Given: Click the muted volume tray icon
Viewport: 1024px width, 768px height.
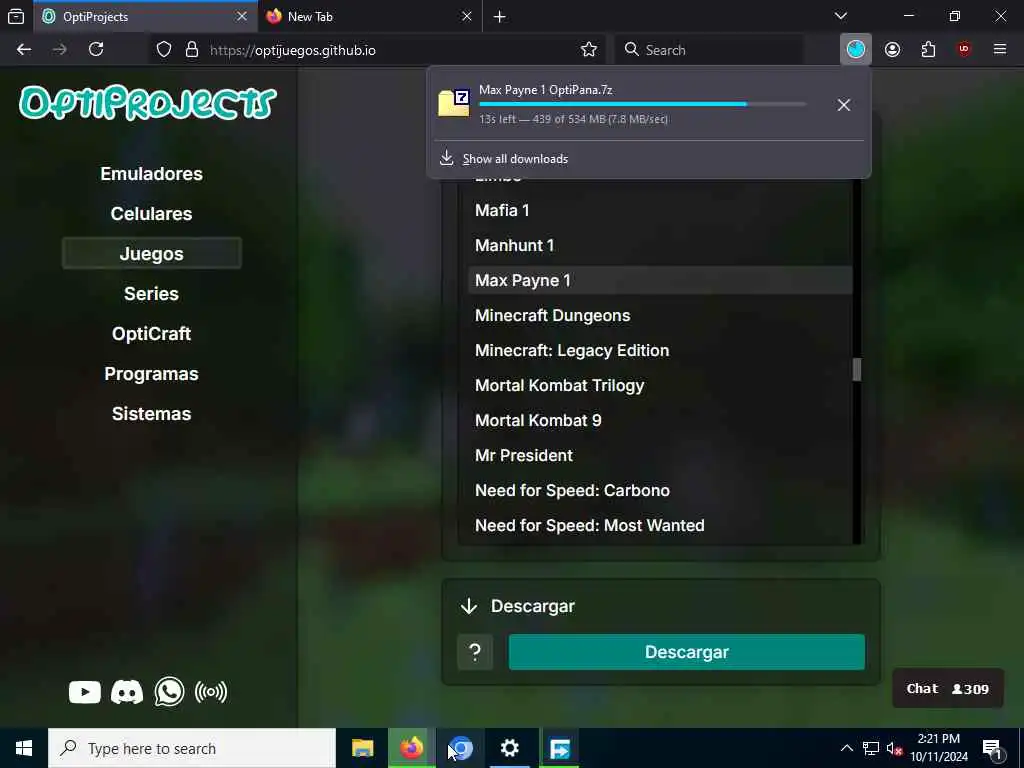Looking at the screenshot, I should coord(893,748).
